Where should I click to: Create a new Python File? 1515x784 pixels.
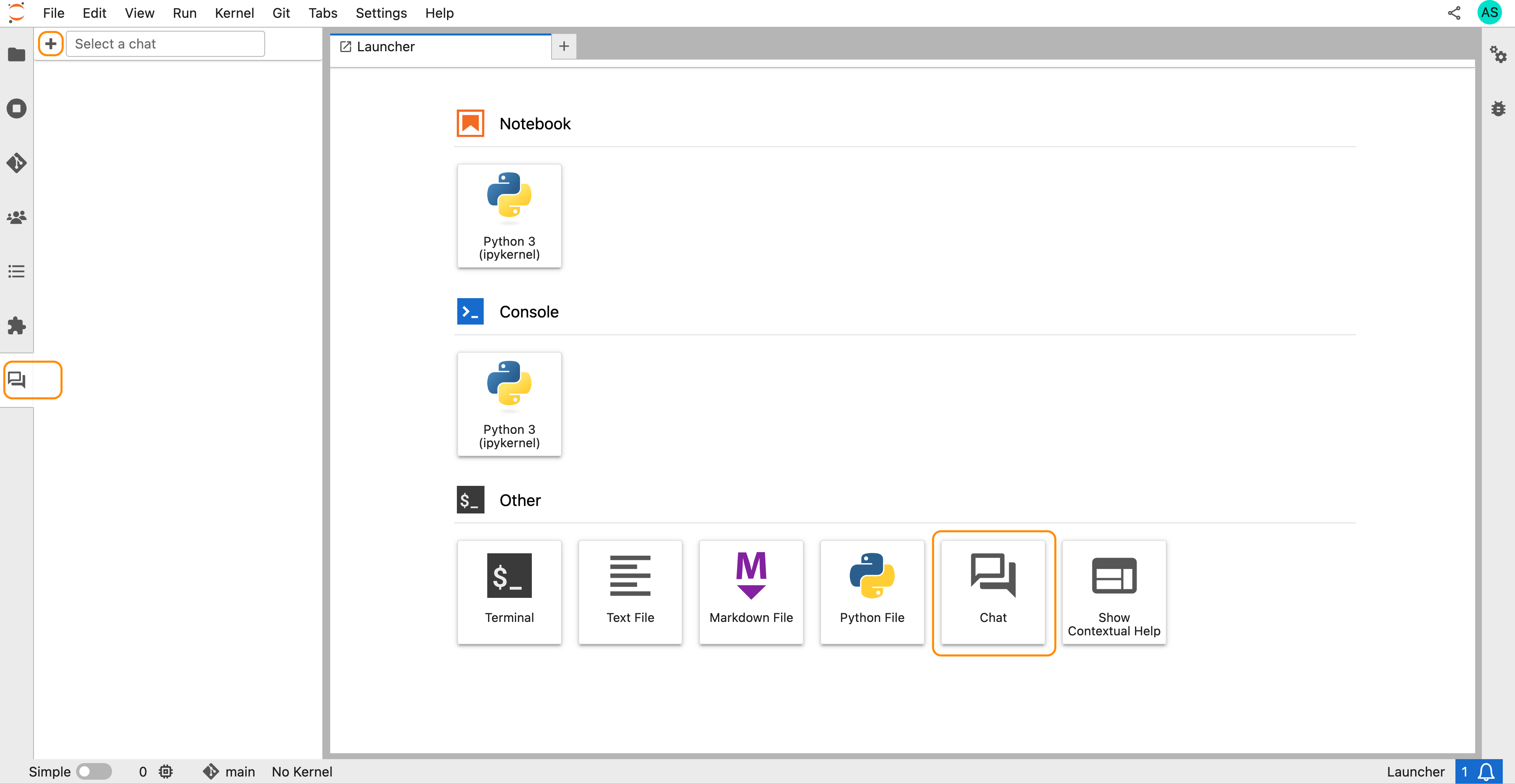tap(872, 592)
